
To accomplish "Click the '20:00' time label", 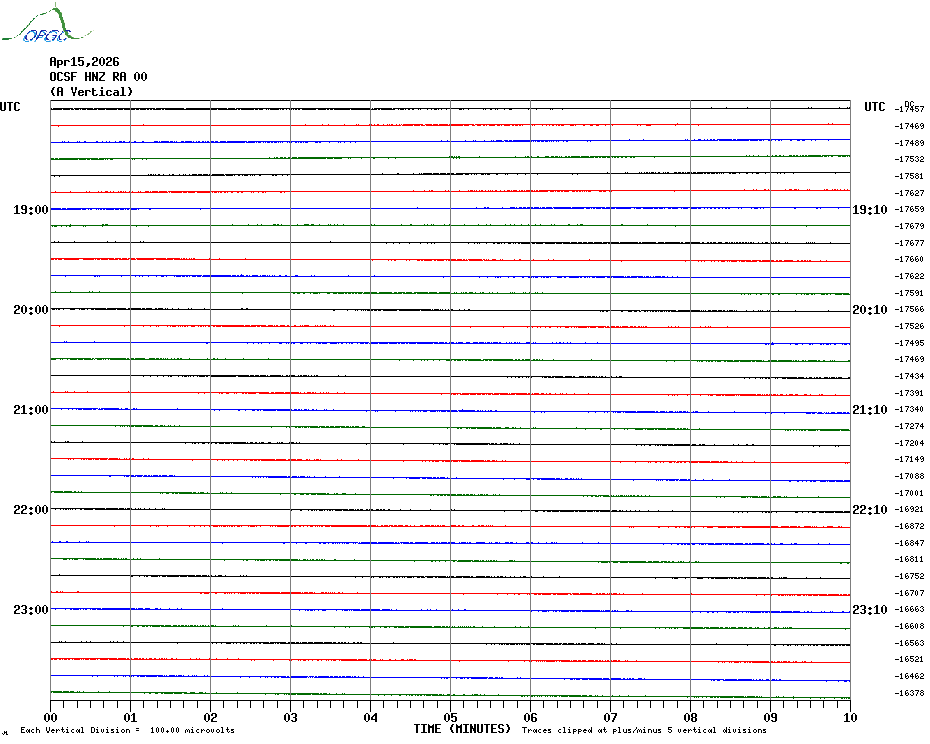I will (31, 310).
